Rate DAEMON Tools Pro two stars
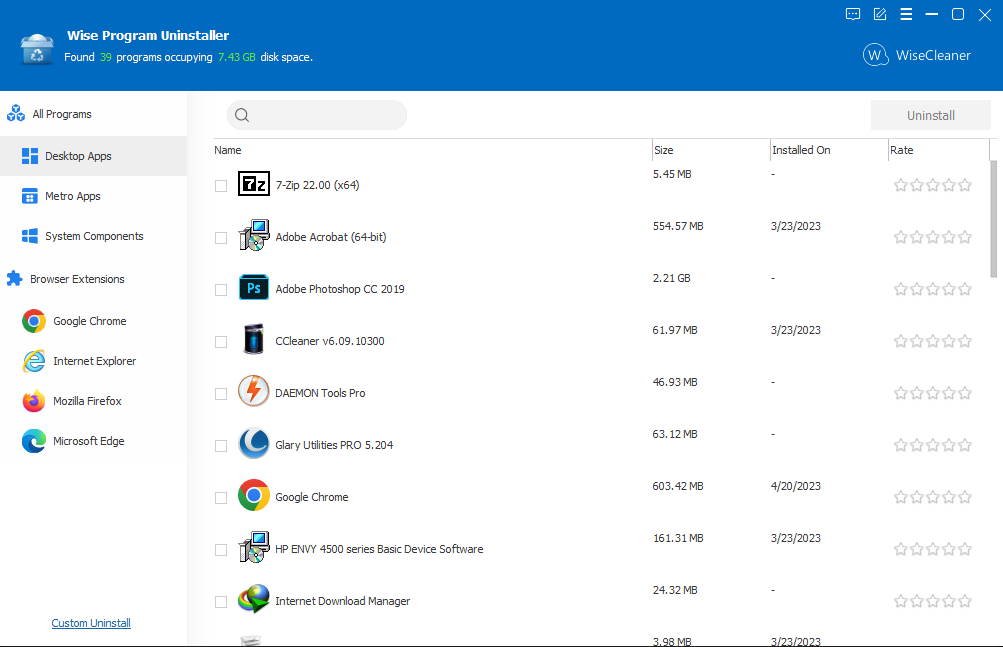The height and width of the screenshot is (647, 1003). pos(917,393)
